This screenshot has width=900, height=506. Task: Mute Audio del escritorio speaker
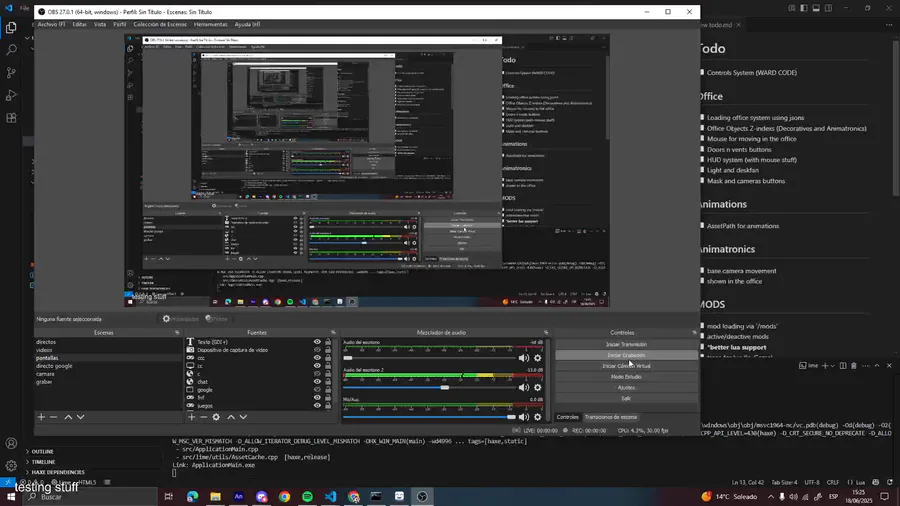pos(524,358)
